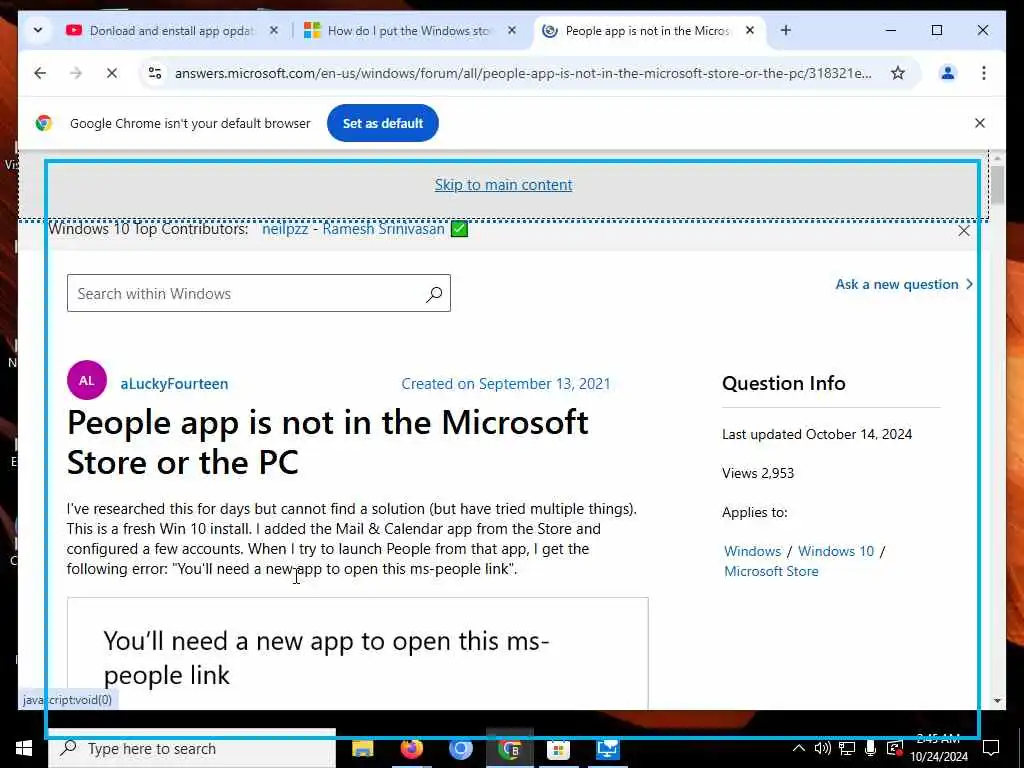Open the Windows category link
Image resolution: width=1024 pixels, height=768 pixels.
point(752,551)
